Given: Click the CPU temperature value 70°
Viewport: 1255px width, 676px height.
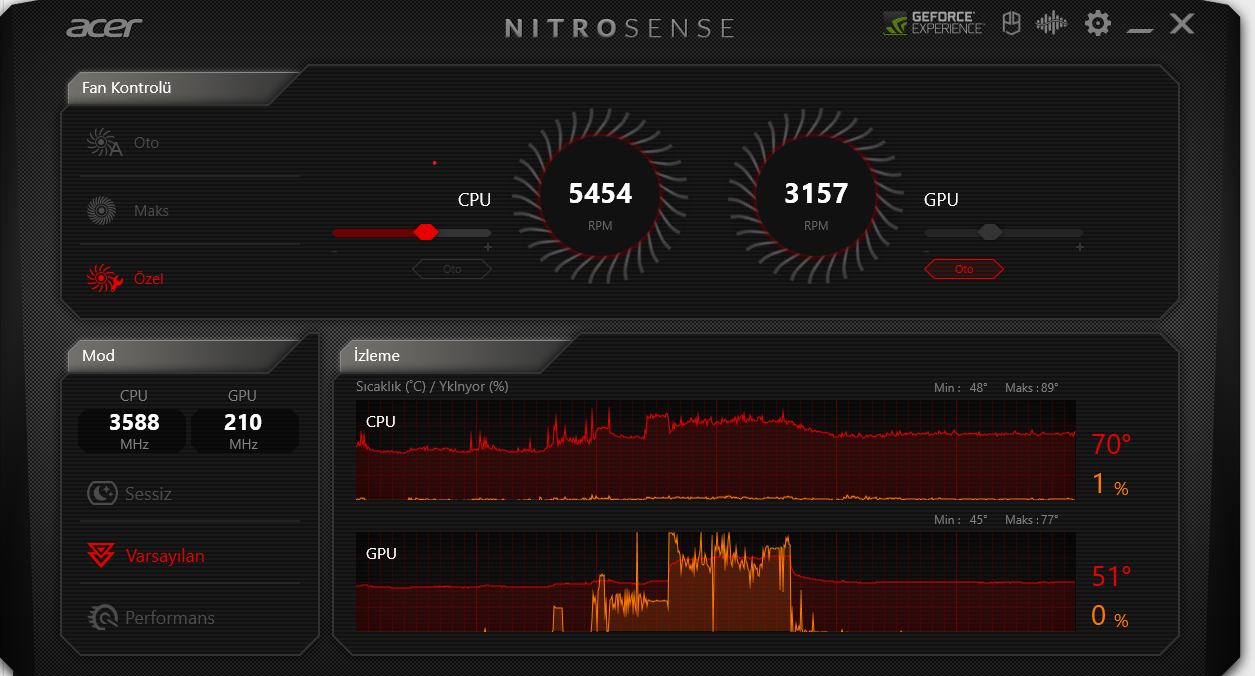Looking at the screenshot, I should tap(1111, 444).
